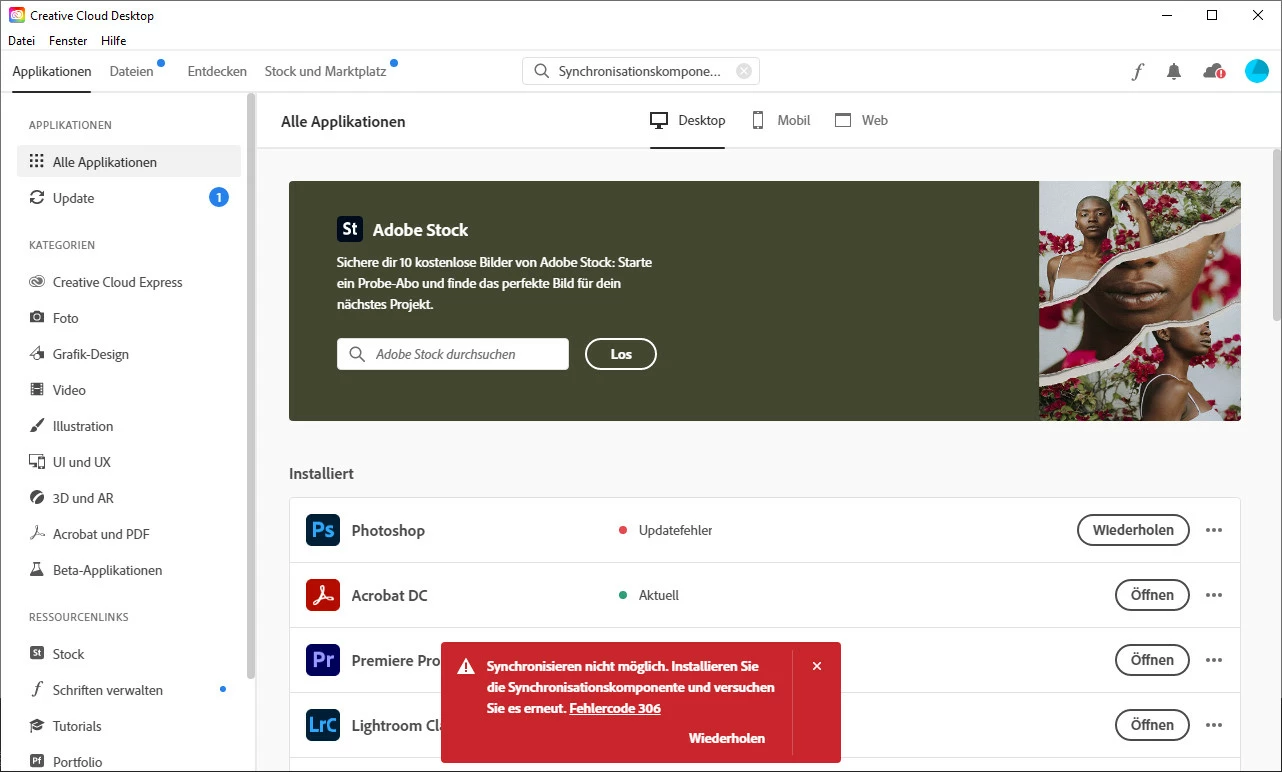Click the main content vertical scrollbar
The width and height of the screenshot is (1282, 772).
1277,235
